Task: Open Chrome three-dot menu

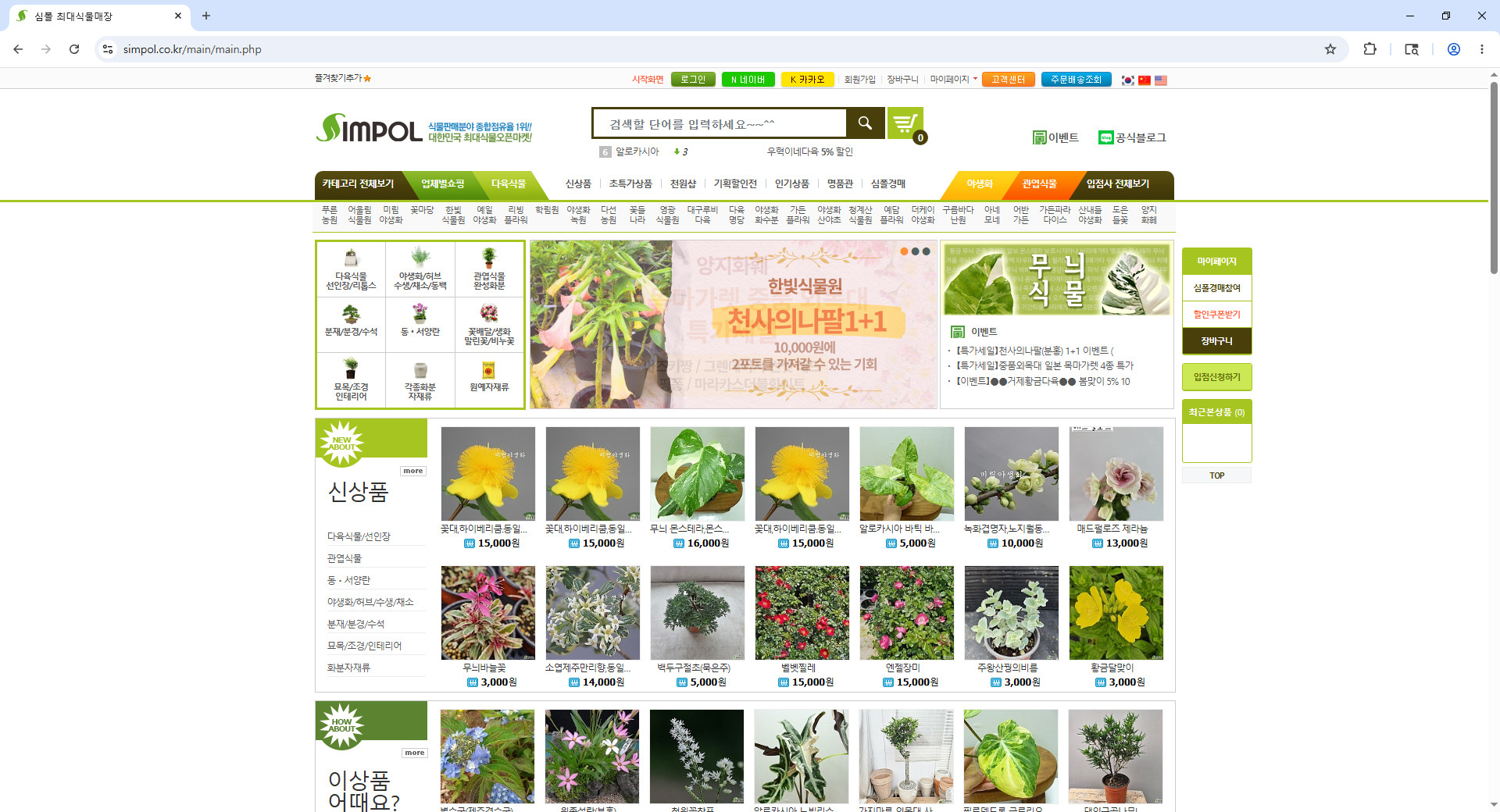Action: [1482, 49]
